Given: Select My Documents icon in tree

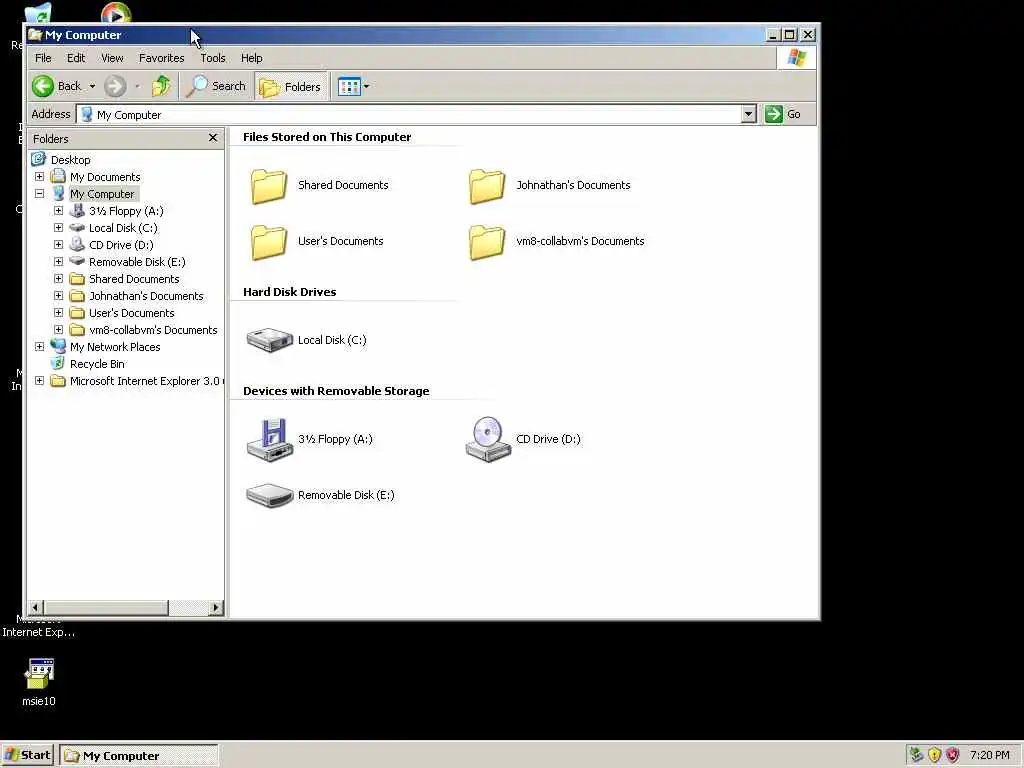Looking at the screenshot, I should [58, 176].
